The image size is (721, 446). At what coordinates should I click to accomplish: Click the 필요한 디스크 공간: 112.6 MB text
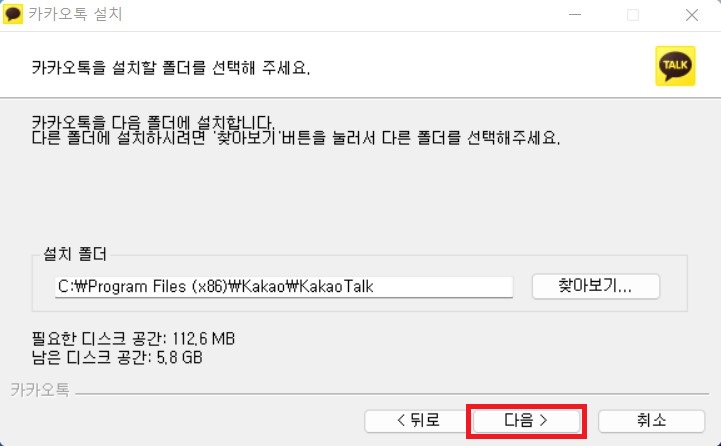point(133,339)
